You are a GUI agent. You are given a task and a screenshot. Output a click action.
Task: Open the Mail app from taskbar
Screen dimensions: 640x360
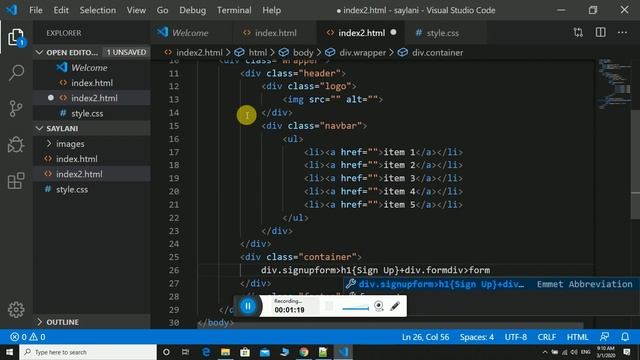(x=264, y=352)
